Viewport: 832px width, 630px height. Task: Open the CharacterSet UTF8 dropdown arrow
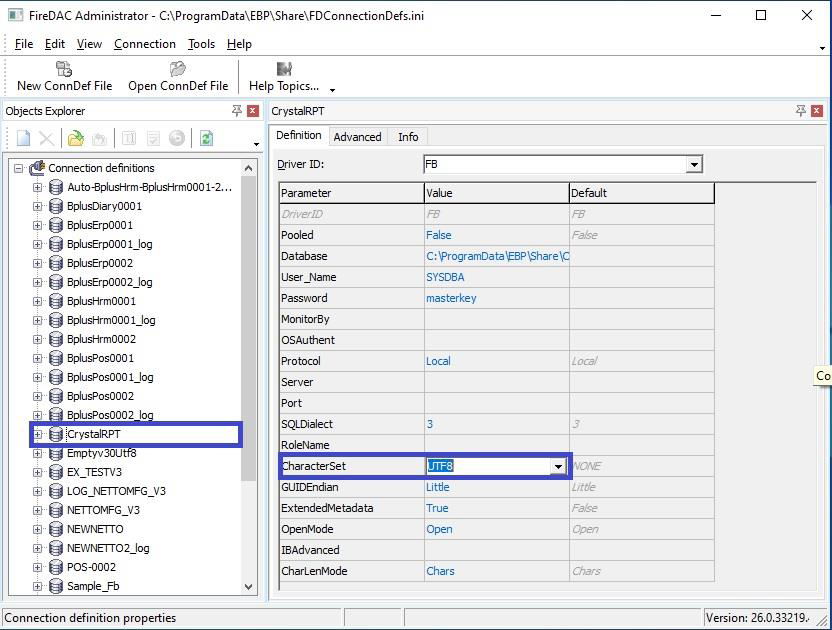558,466
